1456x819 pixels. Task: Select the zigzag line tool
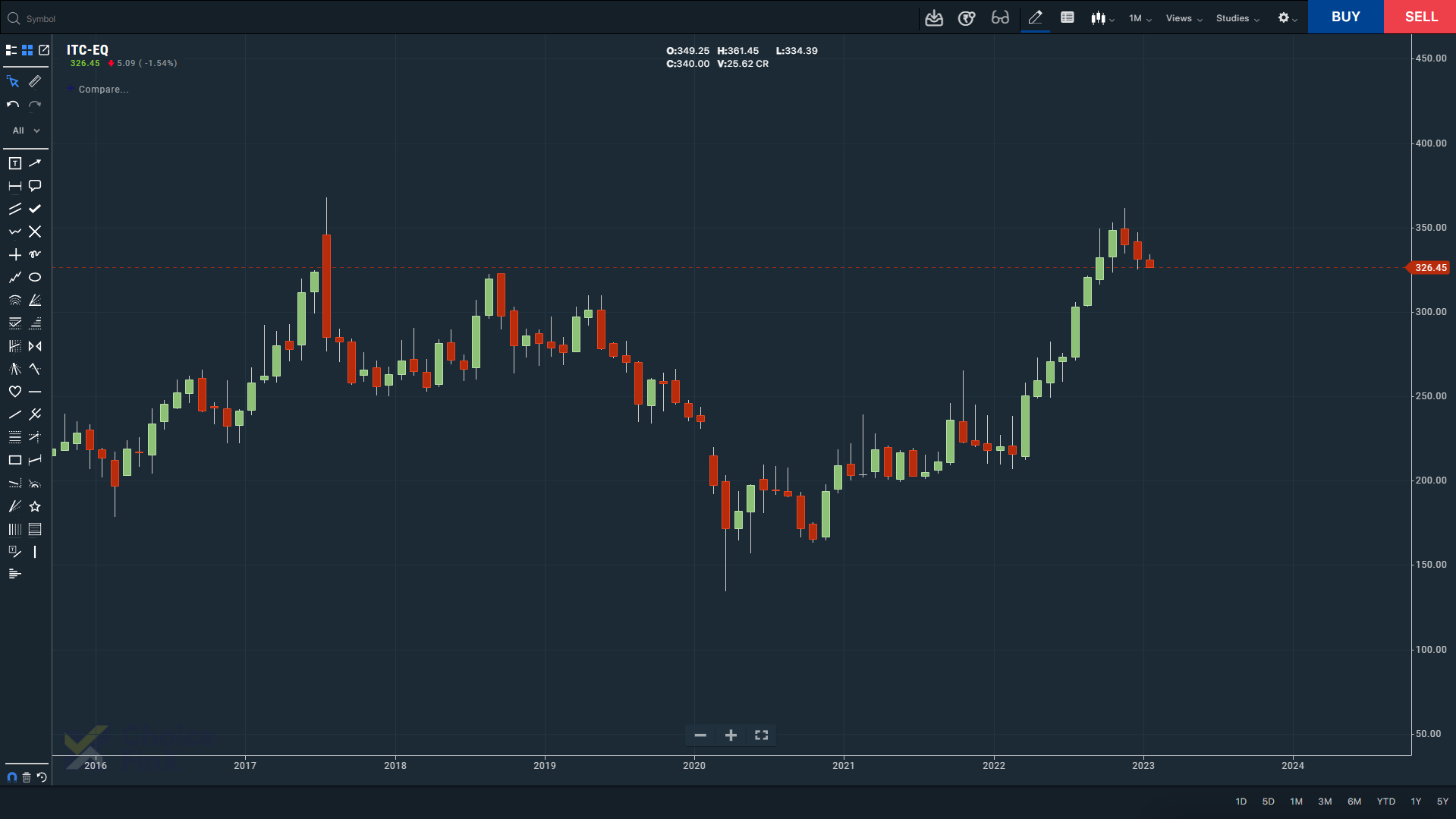coord(14,277)
